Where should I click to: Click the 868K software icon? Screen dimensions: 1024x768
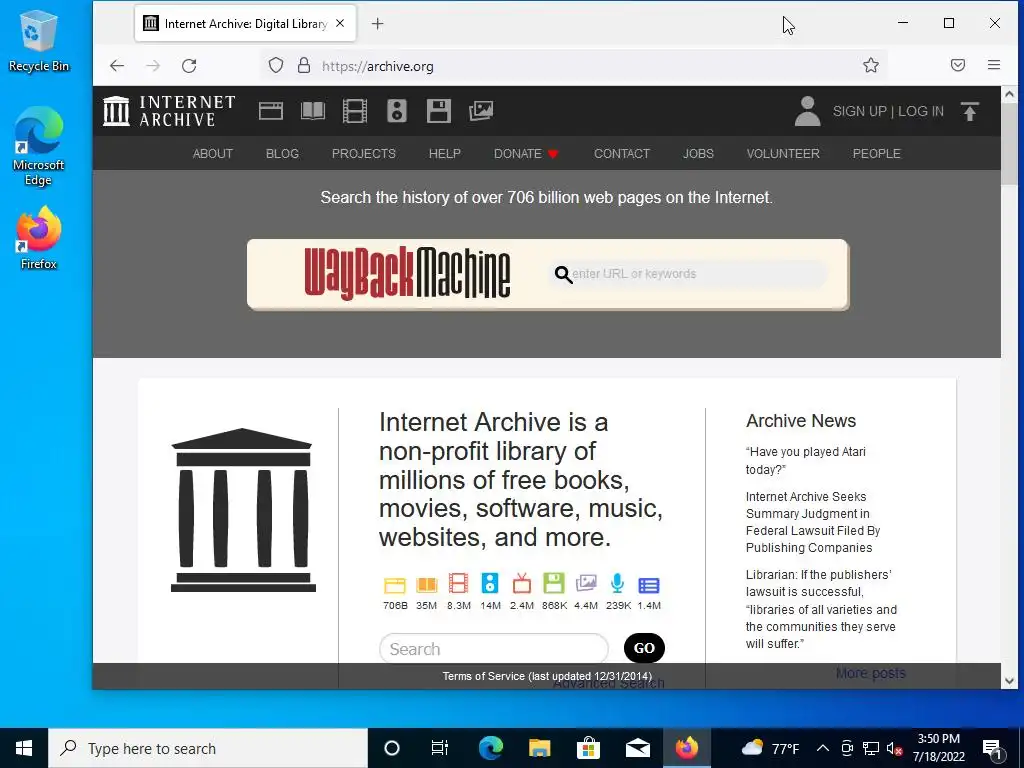[x=553, y=583]
